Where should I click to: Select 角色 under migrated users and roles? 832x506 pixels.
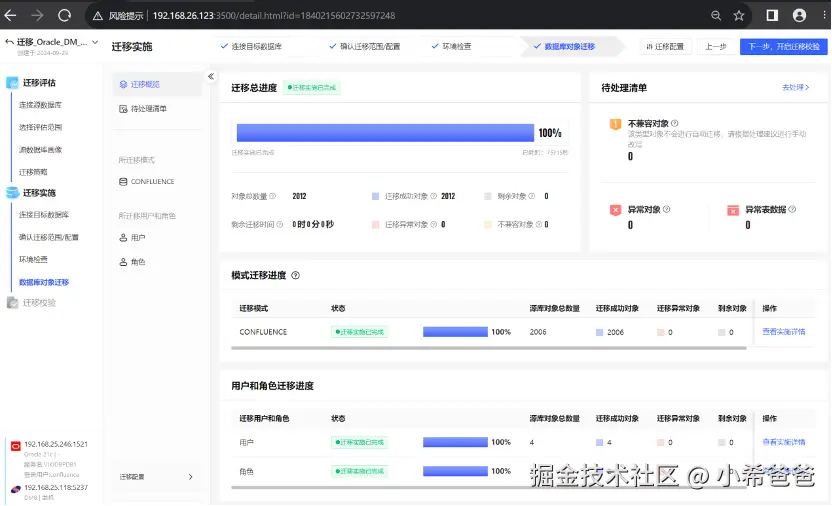click(x=133, y=262)
